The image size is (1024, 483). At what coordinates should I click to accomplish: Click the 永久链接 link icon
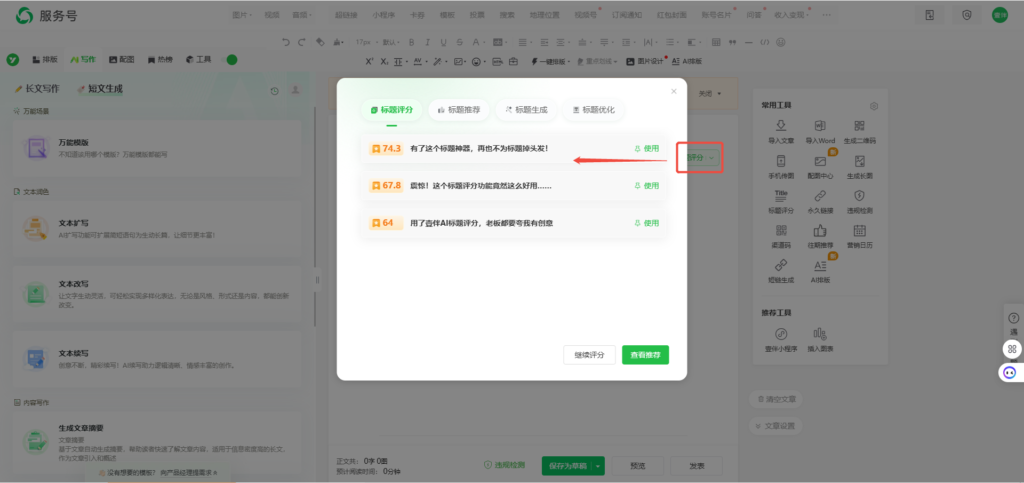coord(819,196)
